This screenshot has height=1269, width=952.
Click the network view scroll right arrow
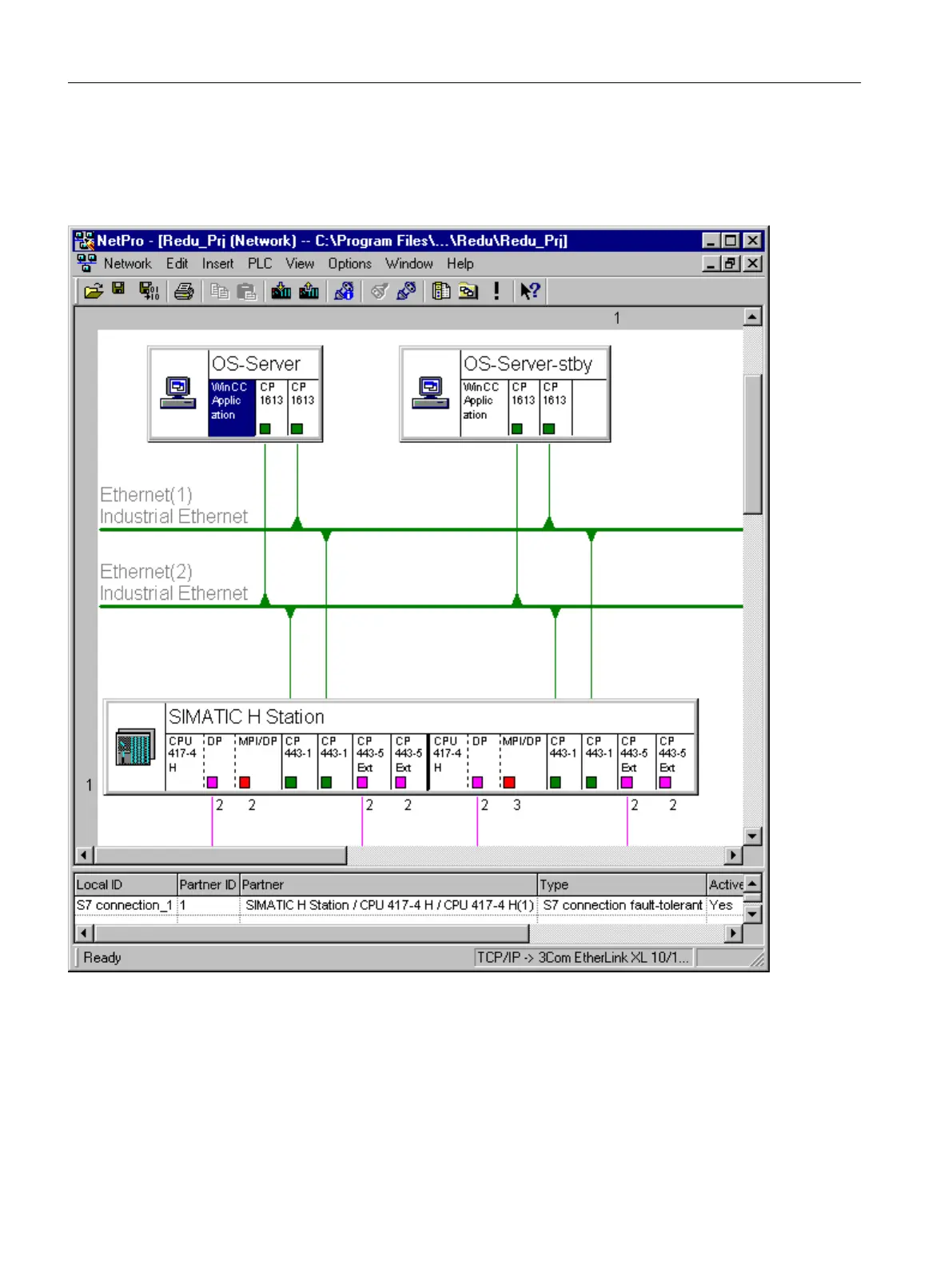pos(733,855)
